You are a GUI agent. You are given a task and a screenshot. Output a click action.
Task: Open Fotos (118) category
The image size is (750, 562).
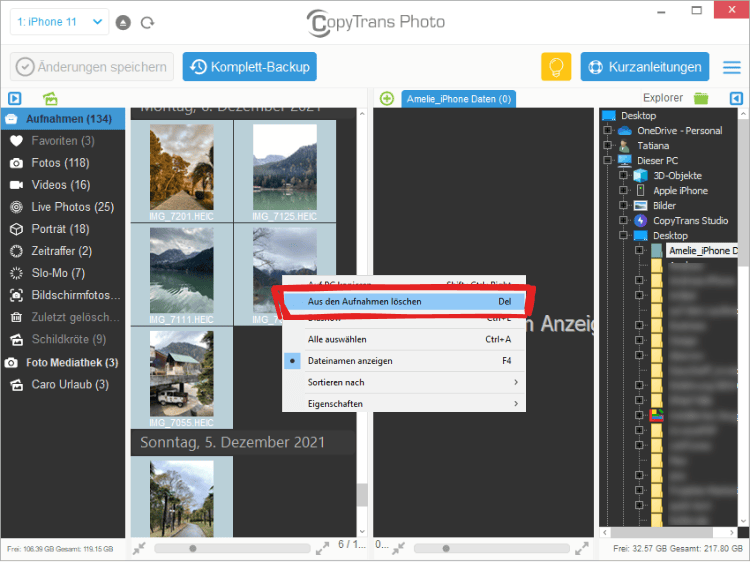coord(63,163)
